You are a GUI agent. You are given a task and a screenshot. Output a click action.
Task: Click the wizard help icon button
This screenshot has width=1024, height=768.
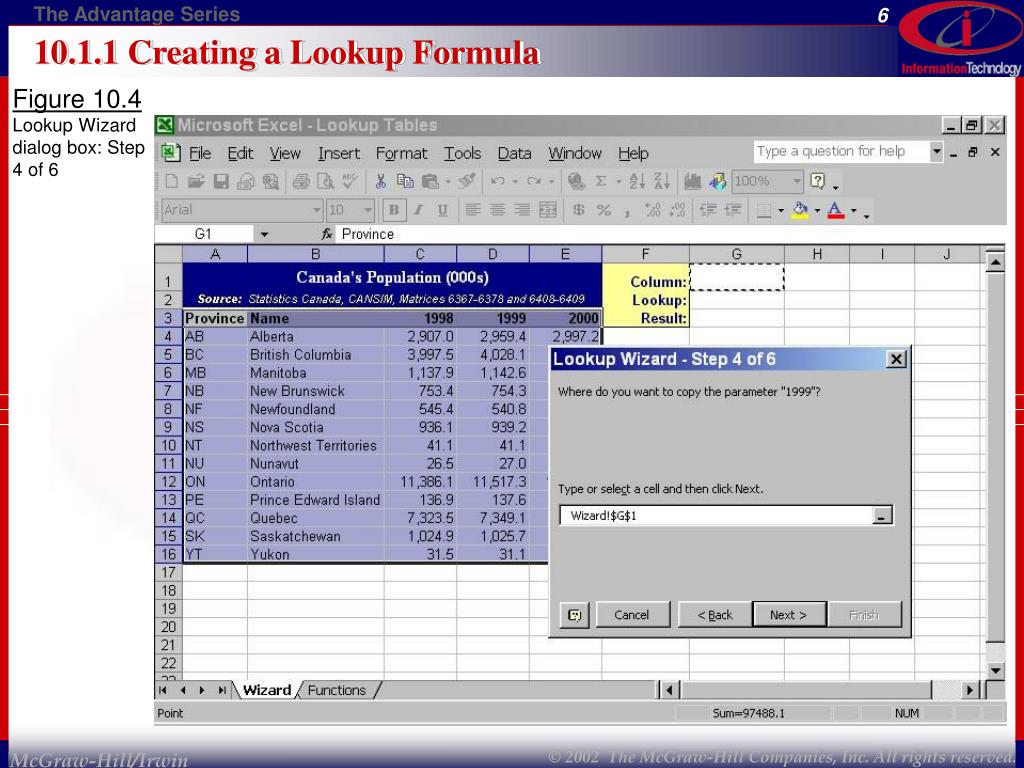coord(575,615)
